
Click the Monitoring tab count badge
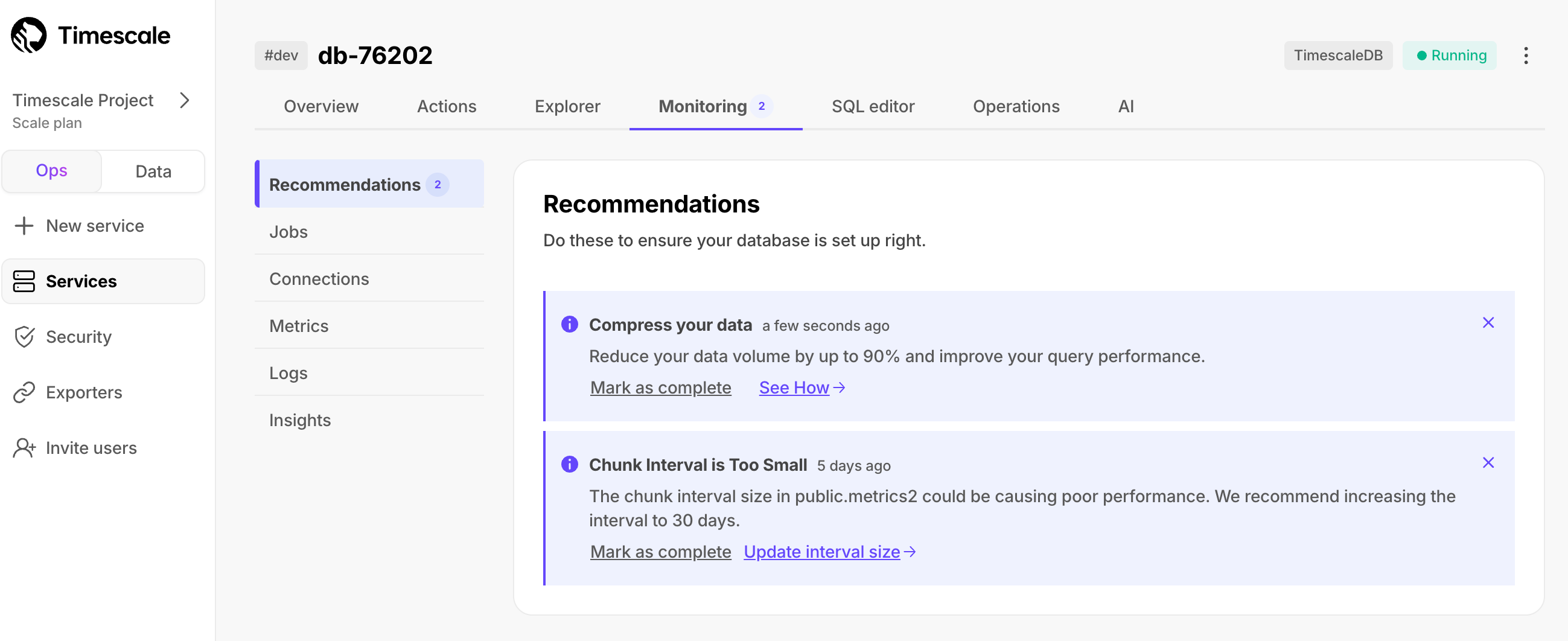[x=761, y=106]
